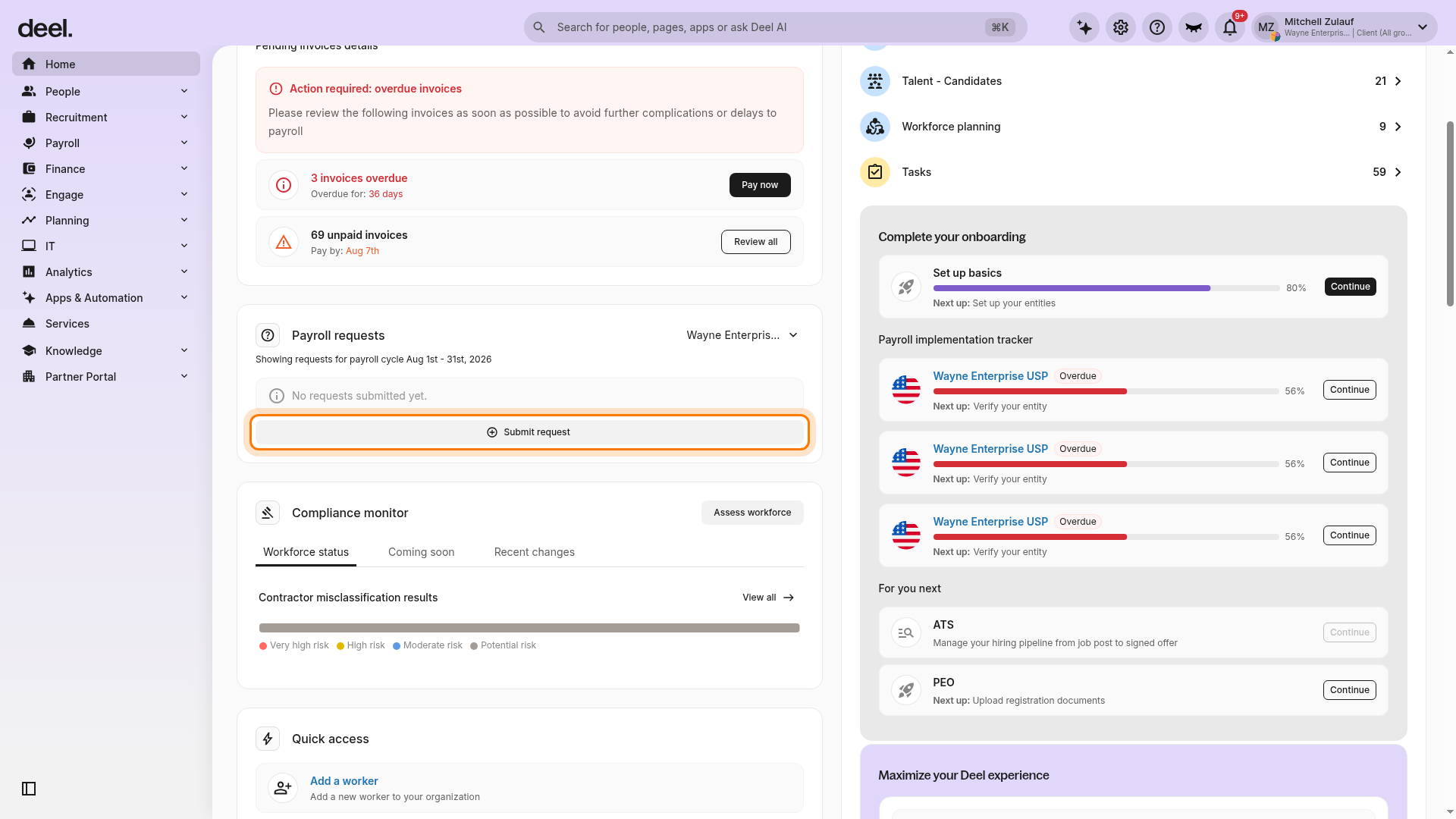Screen dimensions: 1456x819
Task: Click the Very high risk legend dot
Action: click(x=263, y=646)
